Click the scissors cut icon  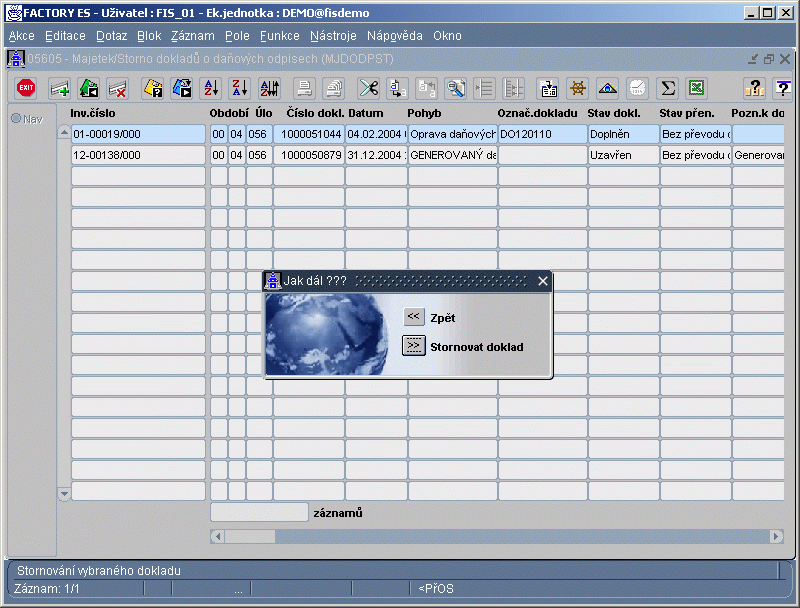[368, 88]
